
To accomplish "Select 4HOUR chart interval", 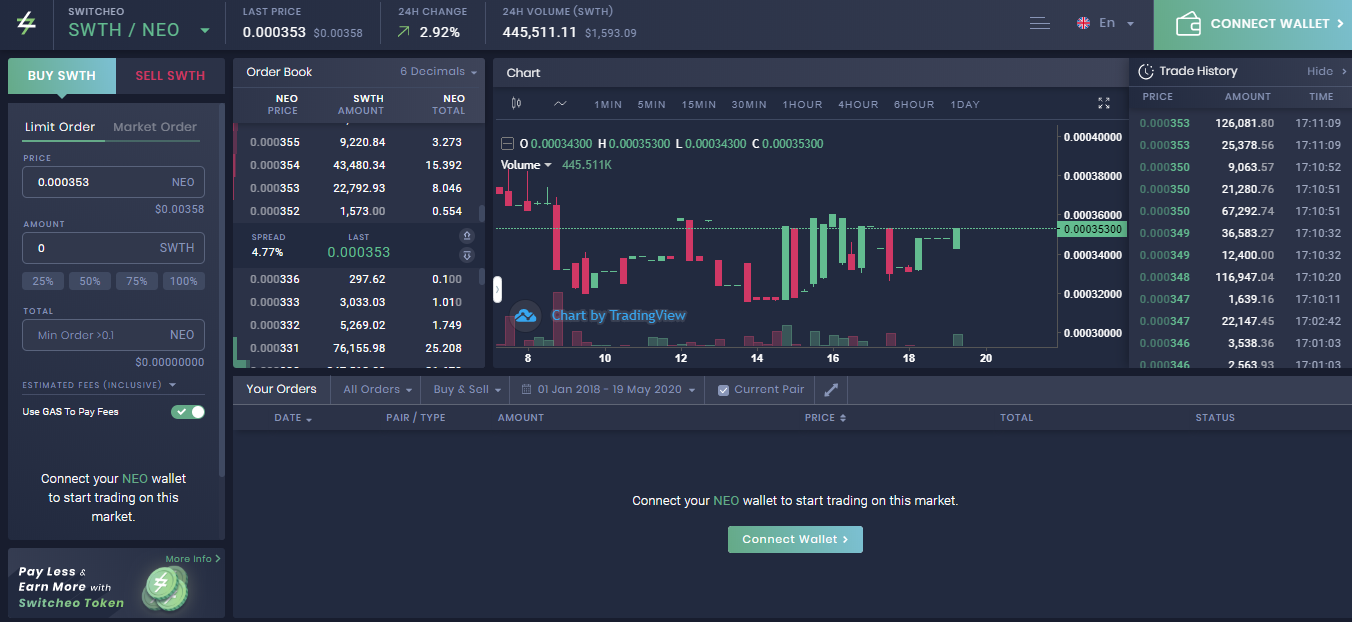I will pyautogui.click(x=858, y=104).
